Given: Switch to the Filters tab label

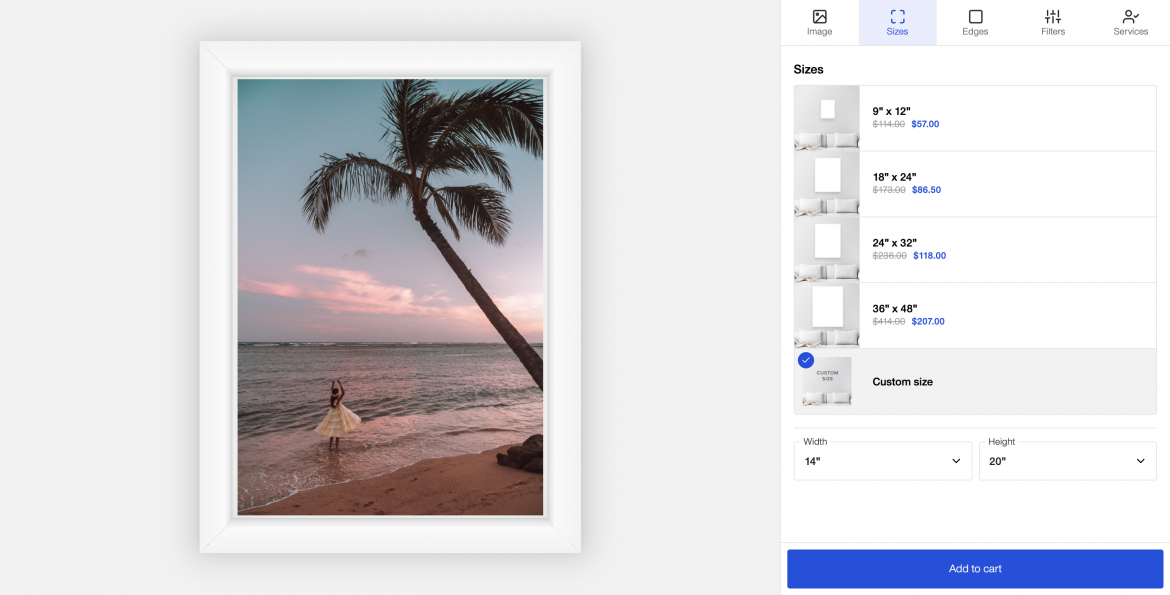Looking at the screenshot, I should coord(1053,32).
